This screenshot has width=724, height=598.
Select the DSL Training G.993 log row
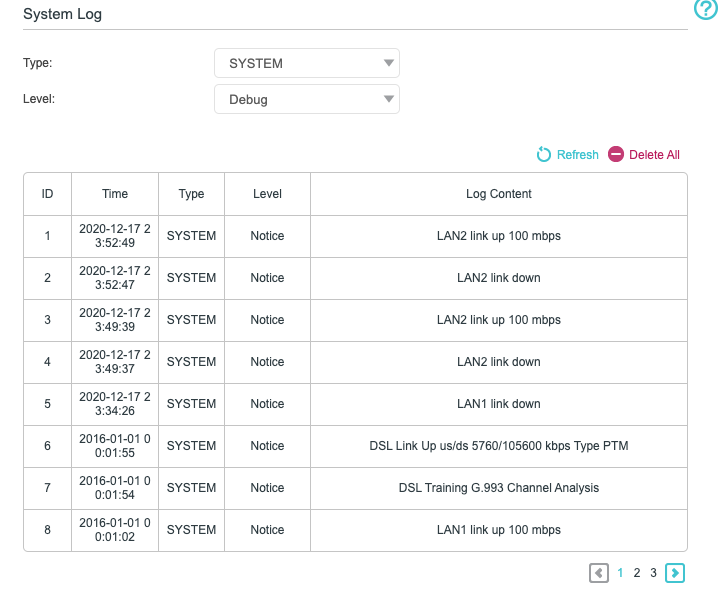pyautogui.click(x=498, y=488)
